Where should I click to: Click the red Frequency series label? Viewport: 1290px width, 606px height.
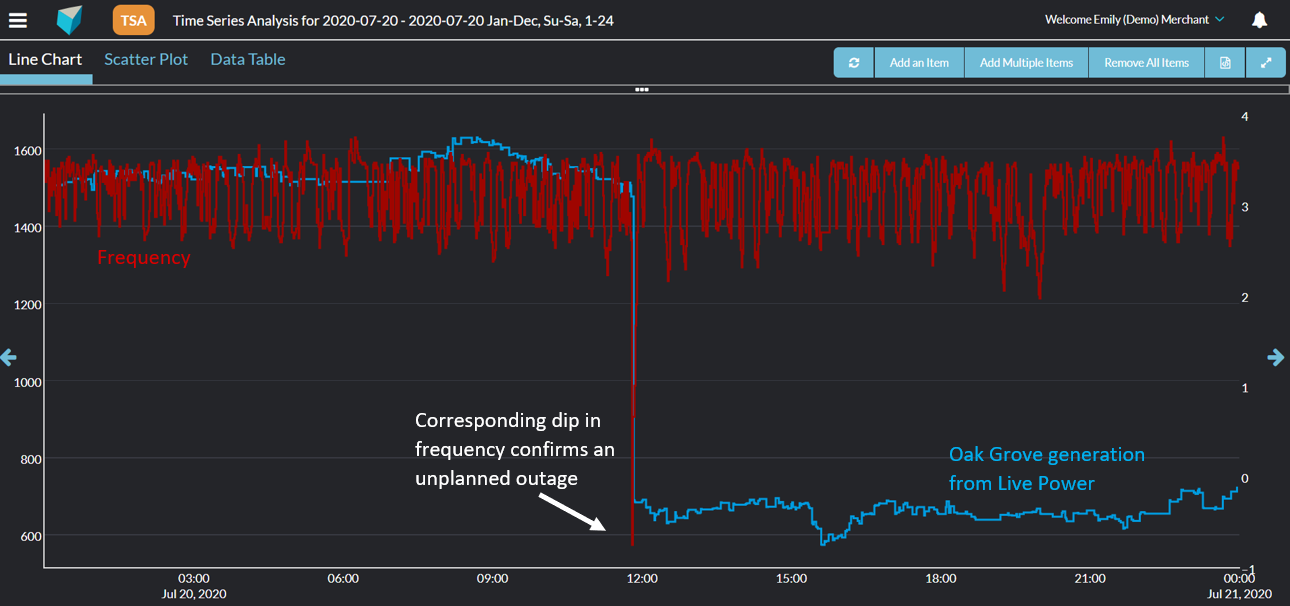(143, 257)
